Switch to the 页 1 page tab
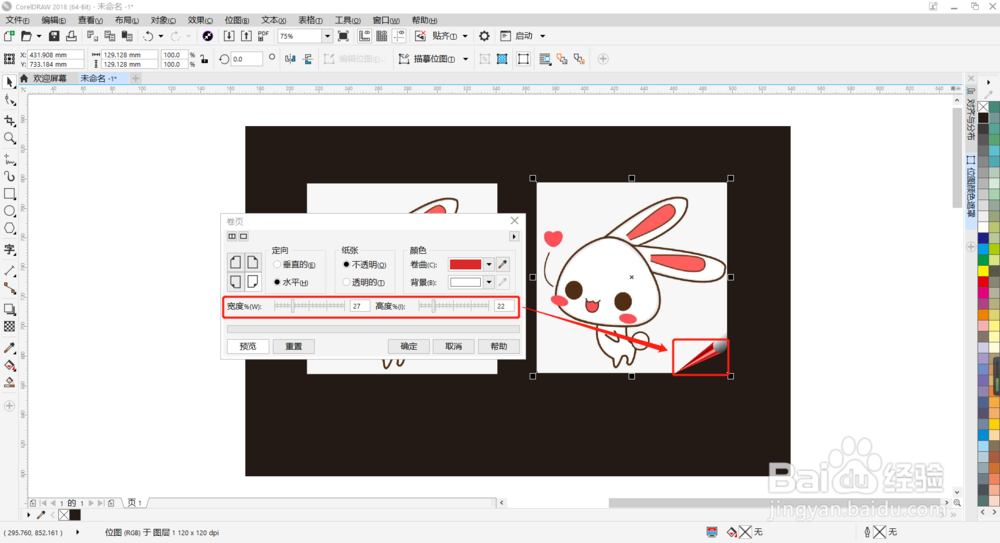The image size is (1000, 543). (x=135, y=503)
